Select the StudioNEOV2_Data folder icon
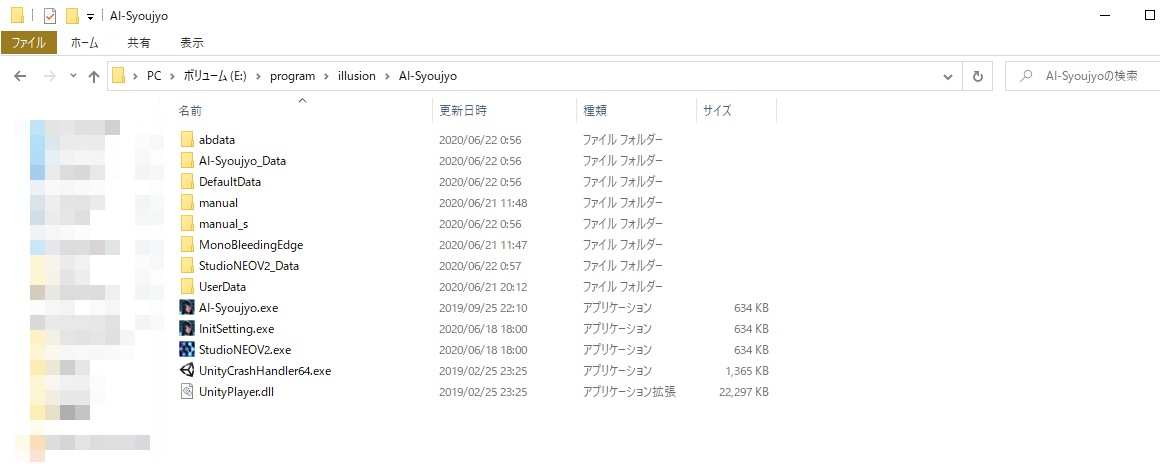The image size is (1160, 464). [x=186, y=265]
